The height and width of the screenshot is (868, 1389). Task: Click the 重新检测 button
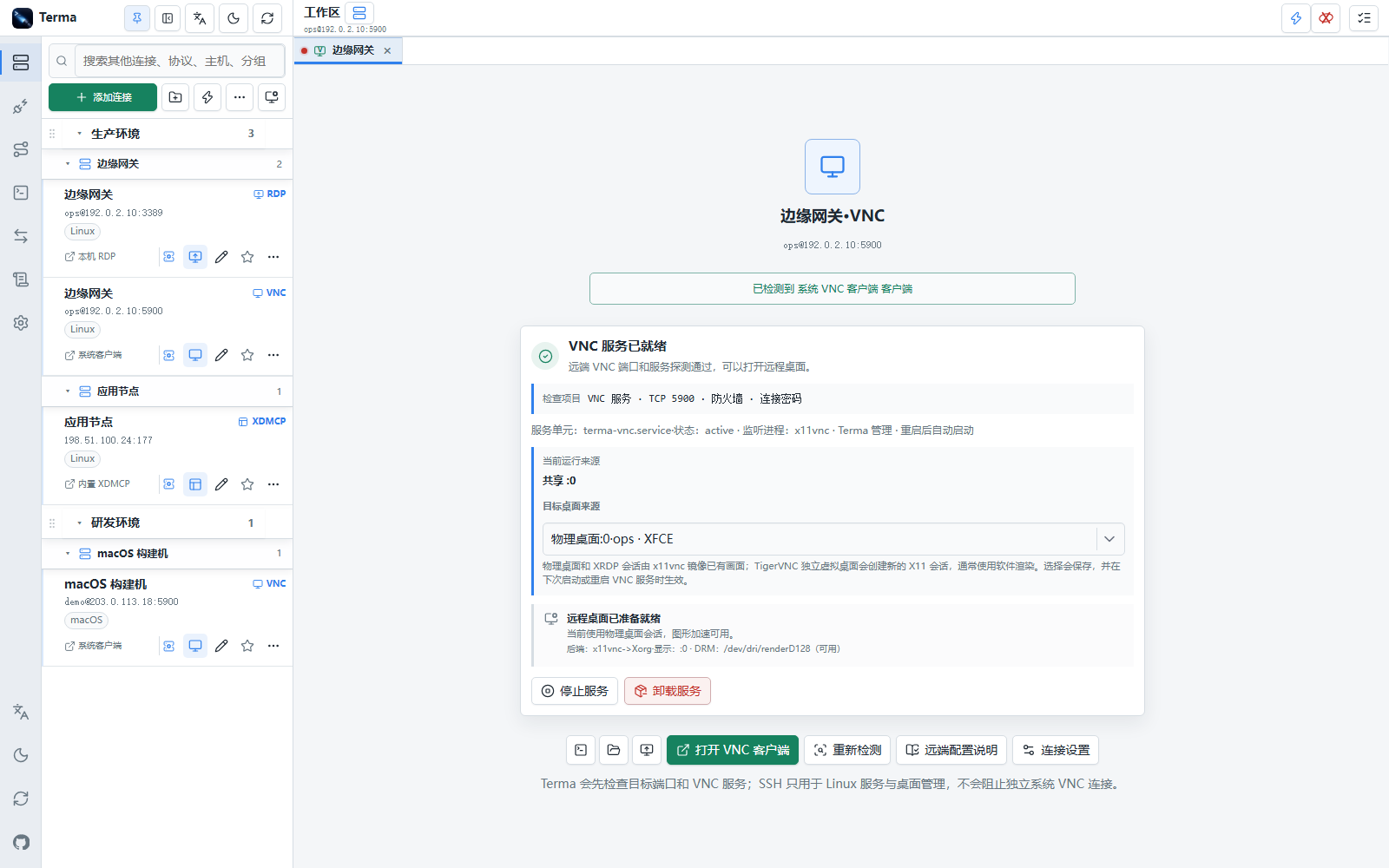(x=847, y=750)
